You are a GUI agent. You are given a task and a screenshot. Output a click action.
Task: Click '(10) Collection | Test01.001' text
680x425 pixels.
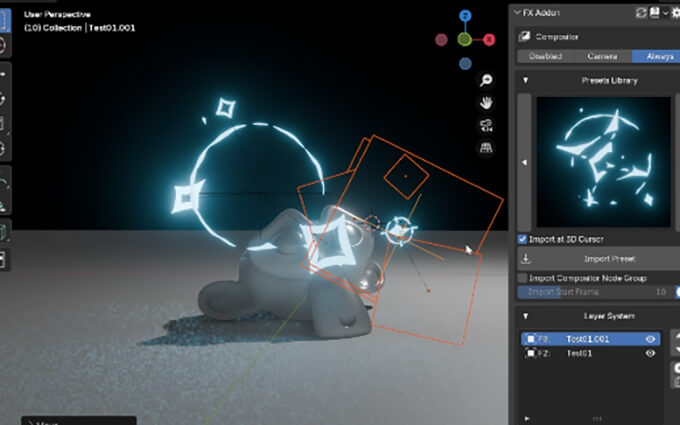(x=79, y=28)
